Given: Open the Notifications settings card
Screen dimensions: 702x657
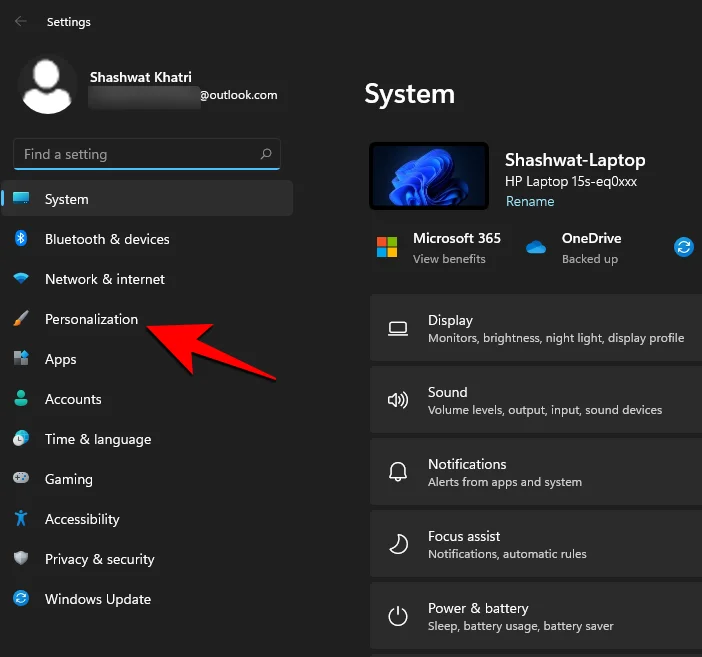Looking at the screenshot, I should pyautogui.click(x=536, y=472).
